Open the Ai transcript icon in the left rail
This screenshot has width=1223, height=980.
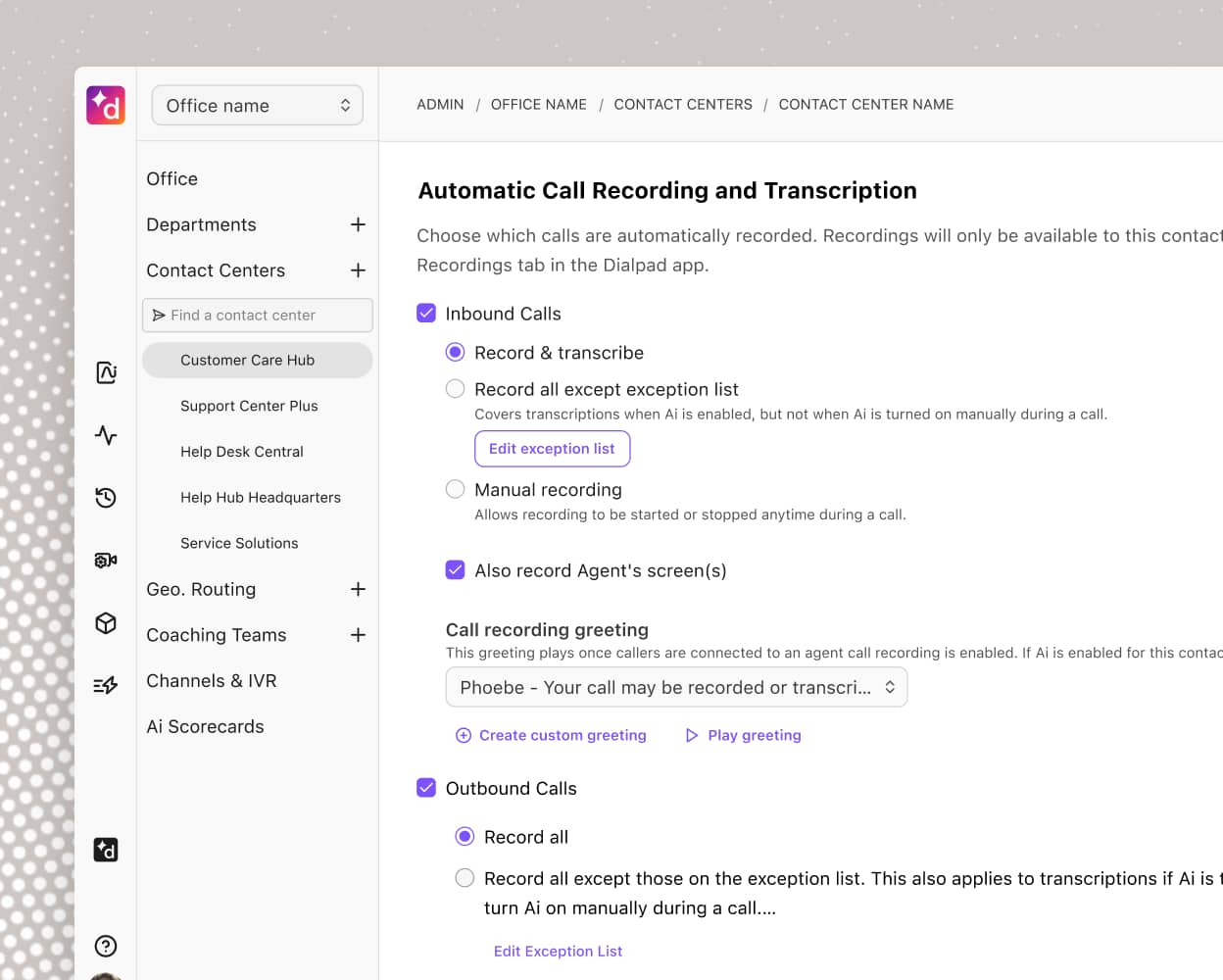tap(106, 372)
